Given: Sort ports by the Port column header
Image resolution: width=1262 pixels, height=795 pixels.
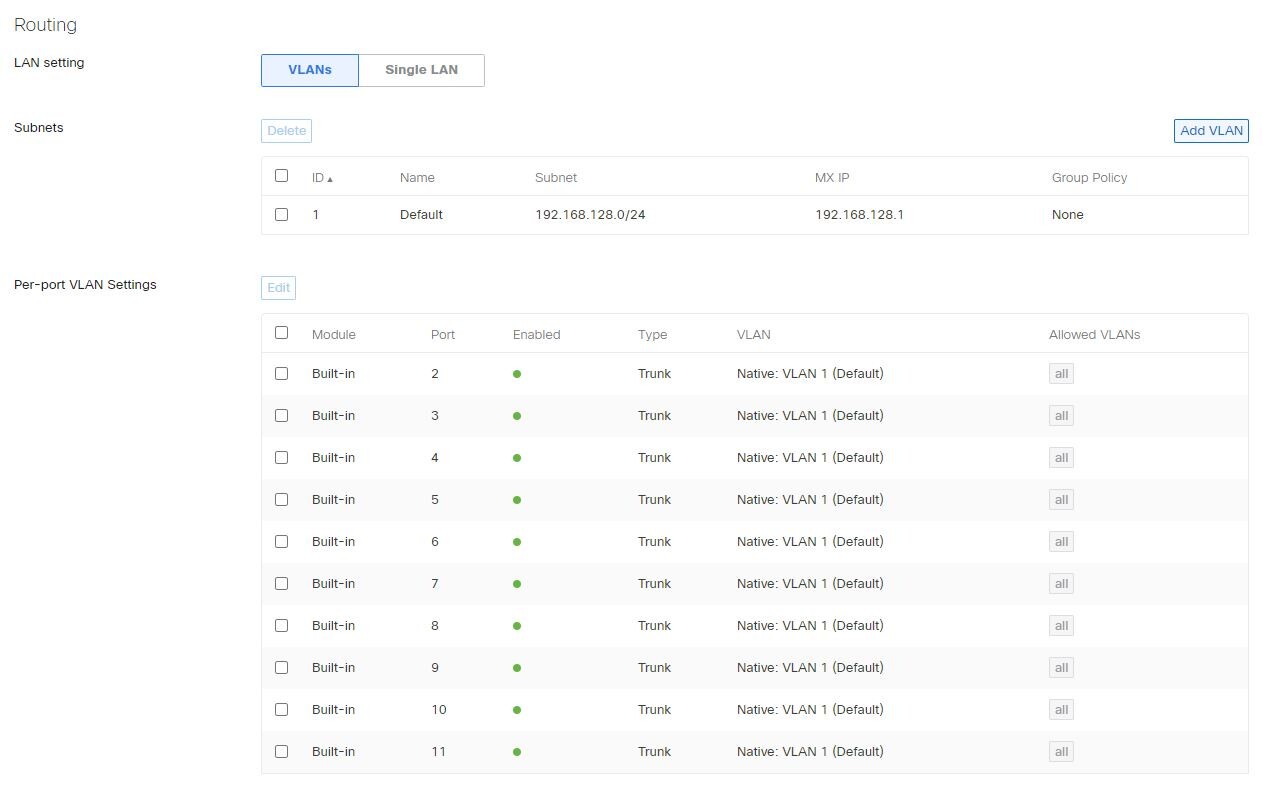Looking at the screenshot, I should click(443, 335).
